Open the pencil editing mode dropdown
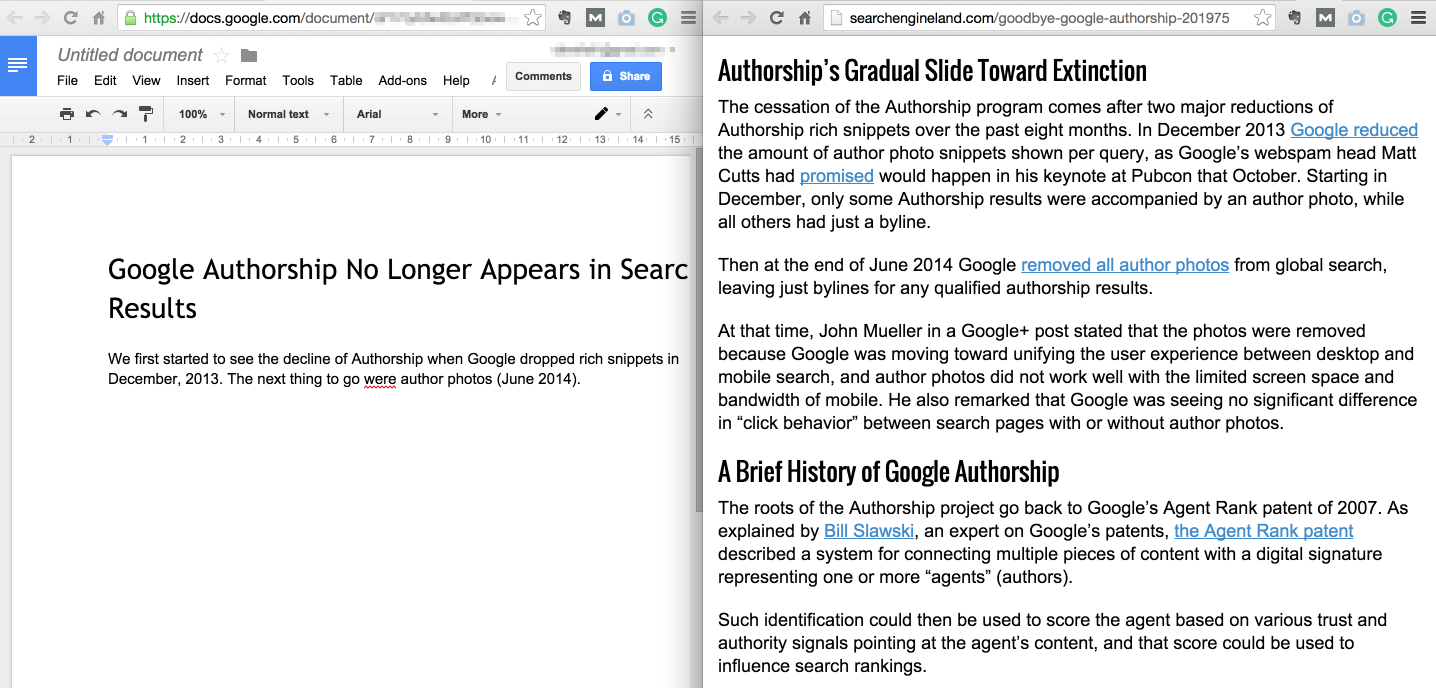Image resolution: width=1436 pixels, height=688 pixels. coord(607,114)
